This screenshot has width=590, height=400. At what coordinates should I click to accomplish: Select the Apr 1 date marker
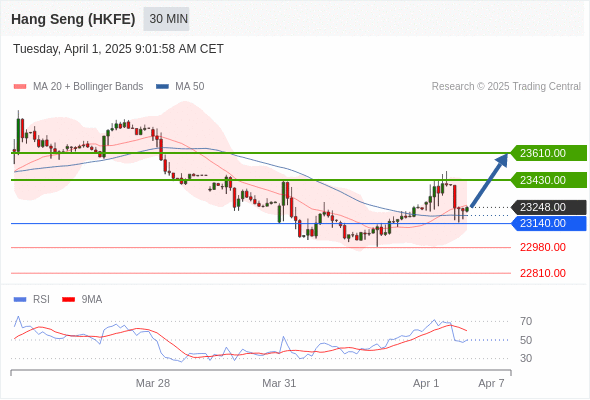[x=426, y=383]
